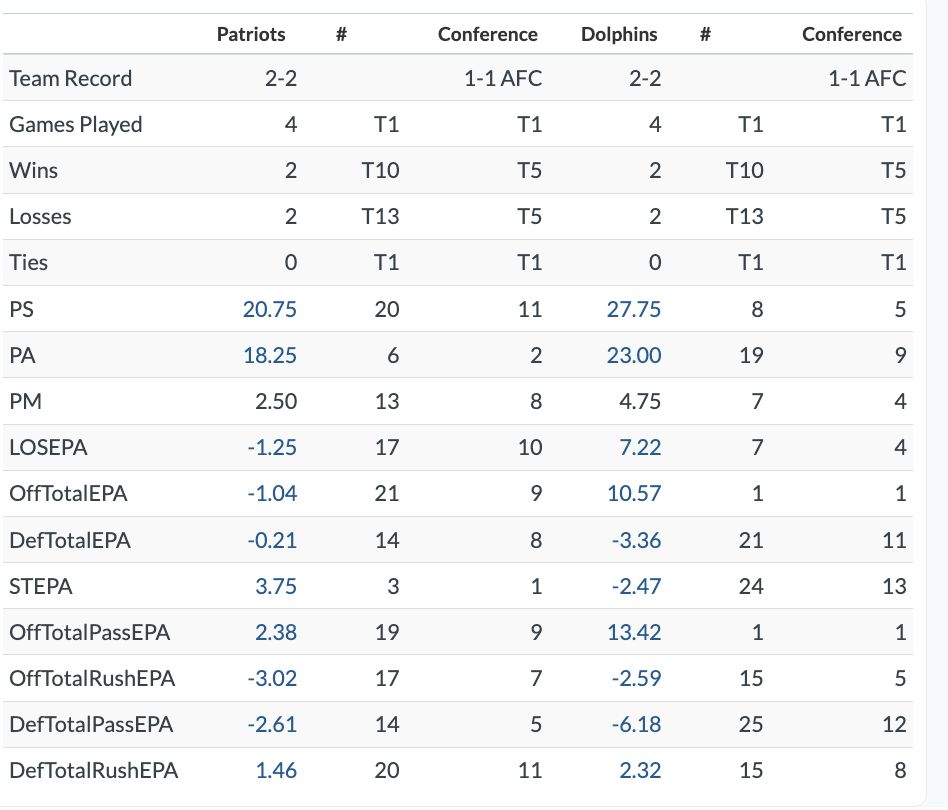Viewport: 948px width, 810px height.
Task: View Patriots DefTotalEPA value -0.21
Action: [x=272, y=540]
